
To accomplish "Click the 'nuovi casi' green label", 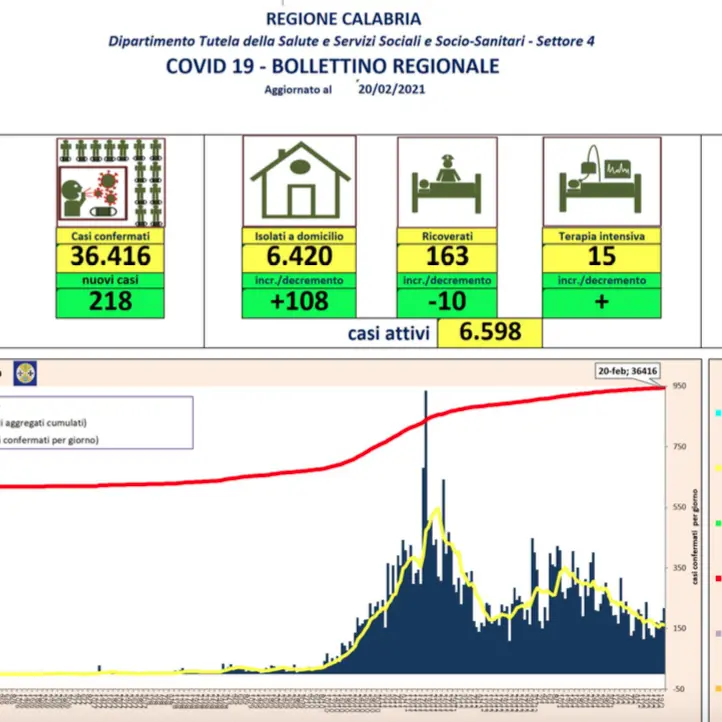I will pyautogui.click(x=111, y=280).
